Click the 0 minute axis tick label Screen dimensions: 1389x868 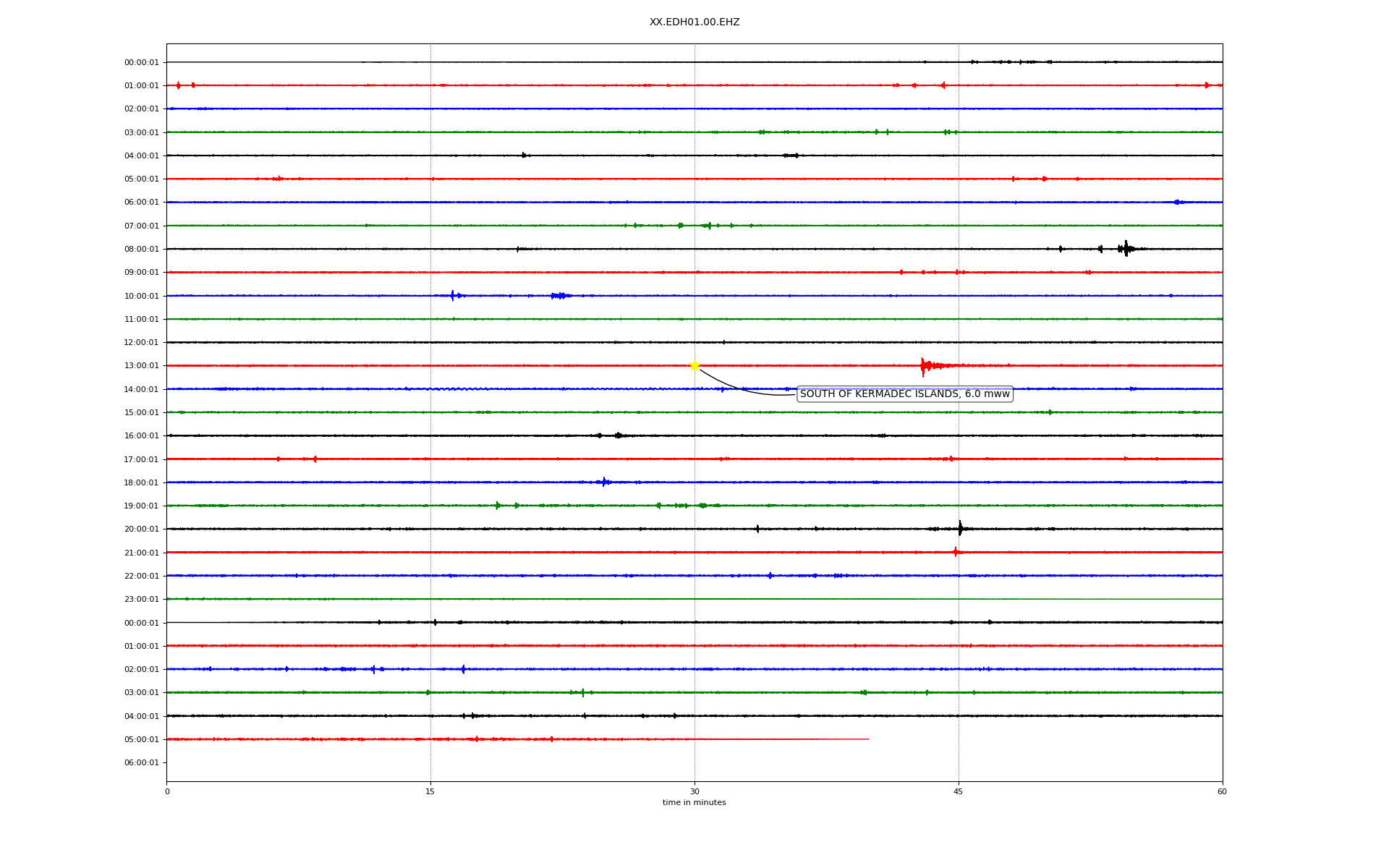167,792
